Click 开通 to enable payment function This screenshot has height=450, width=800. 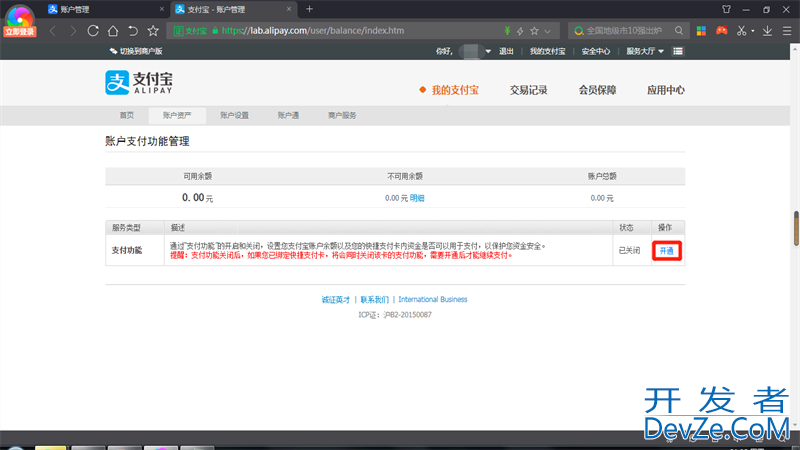pos(666,251)
